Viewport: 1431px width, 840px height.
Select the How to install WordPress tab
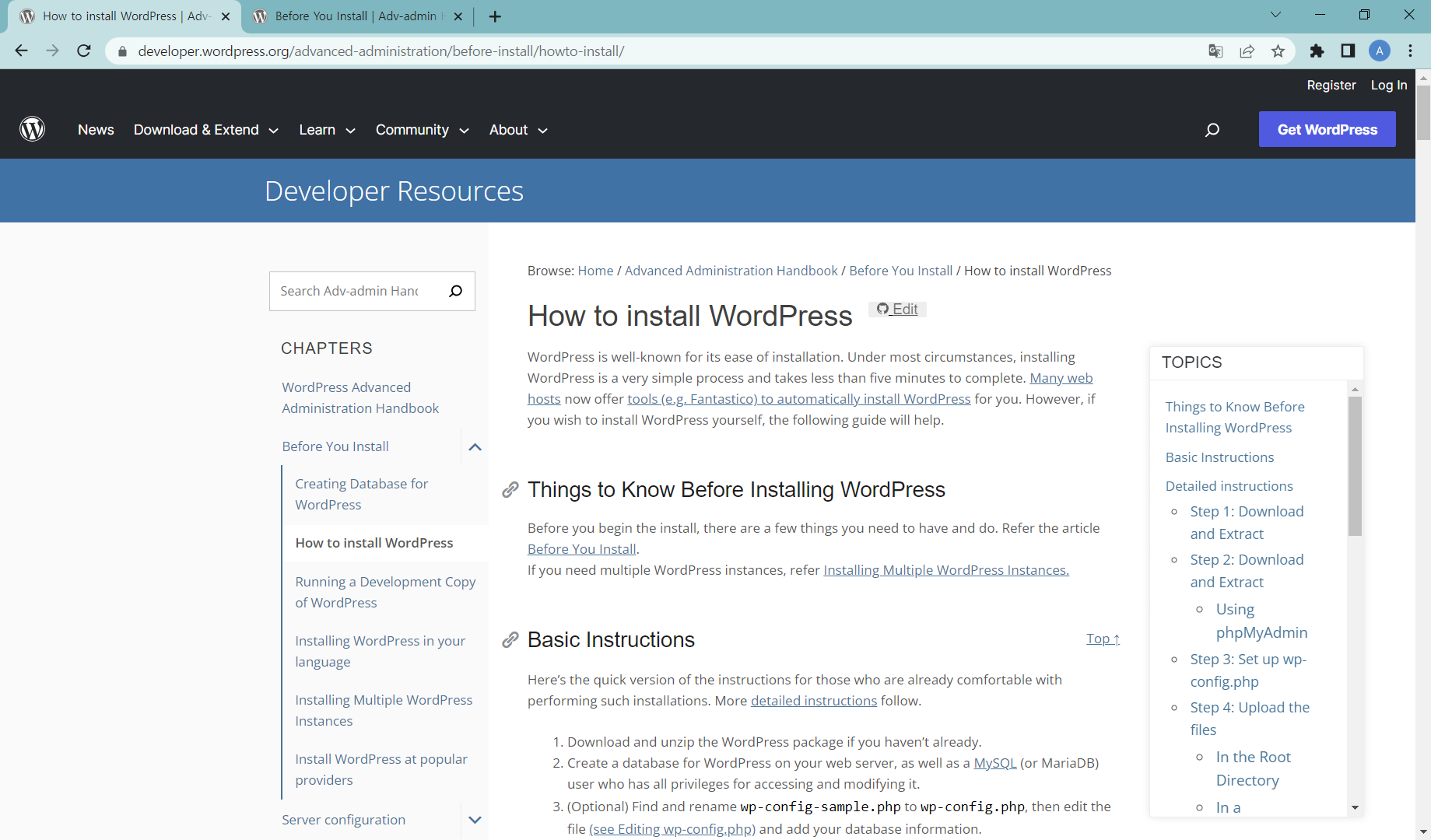(x=125, y=16)
